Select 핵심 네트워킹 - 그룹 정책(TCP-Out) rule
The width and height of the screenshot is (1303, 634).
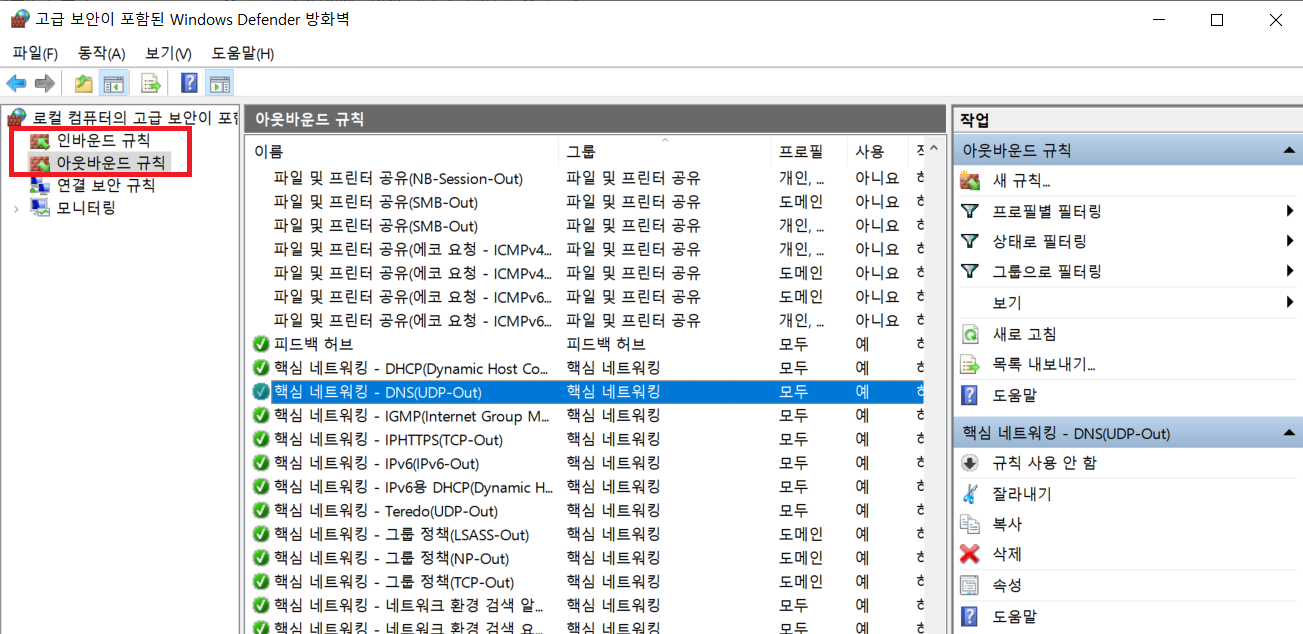[393, 582]
